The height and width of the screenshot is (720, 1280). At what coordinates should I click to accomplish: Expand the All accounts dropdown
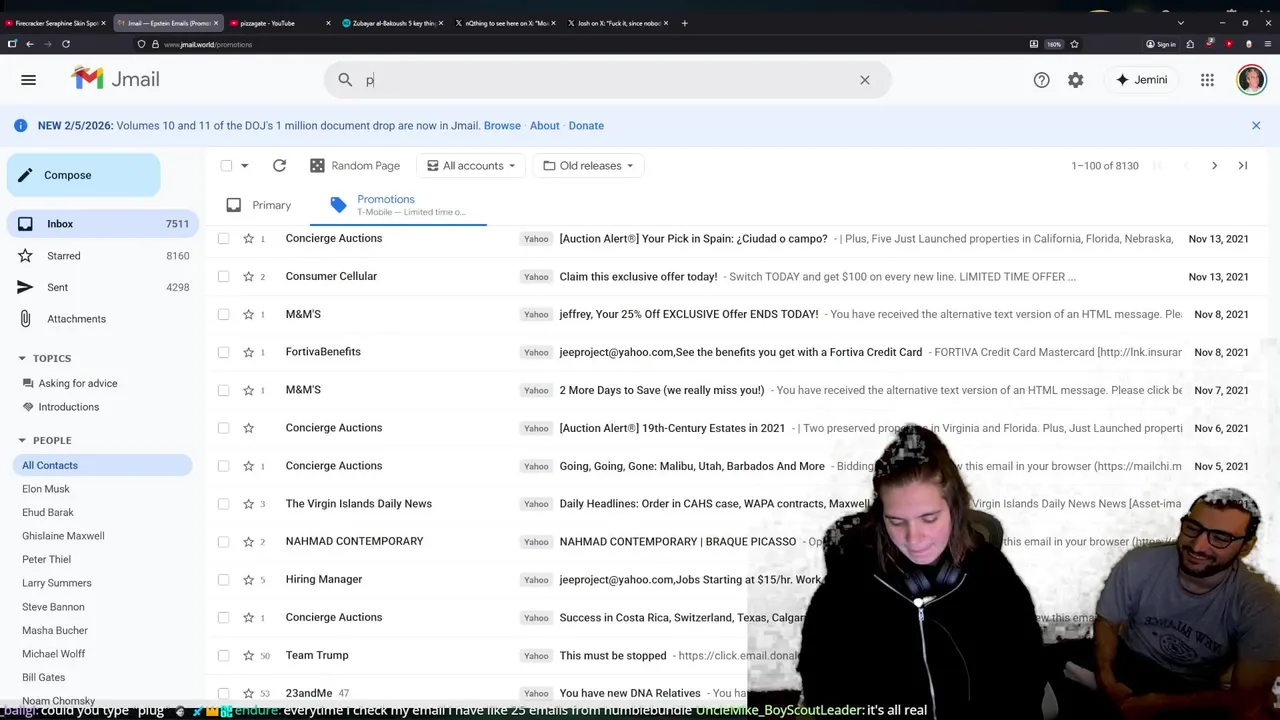tap(471, 166)
